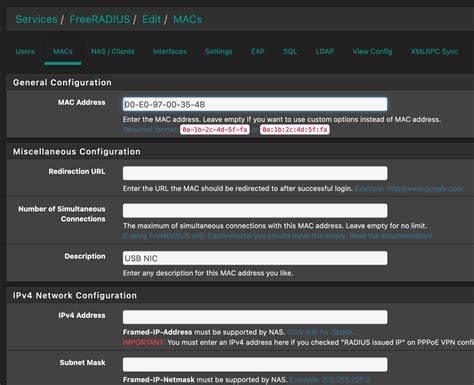The width and height of the screenshot is (474, 385).
Task: Click the Subnet Mask input field
Action: [255, 364]
